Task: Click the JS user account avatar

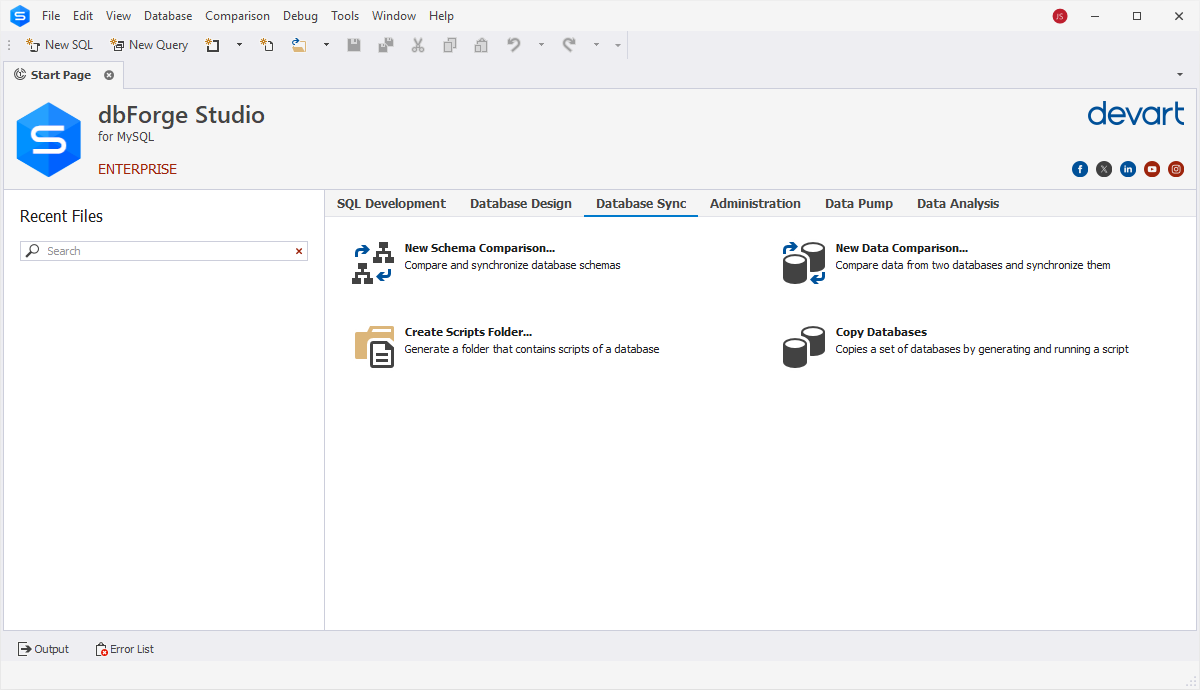Action: pos(1060,16)
